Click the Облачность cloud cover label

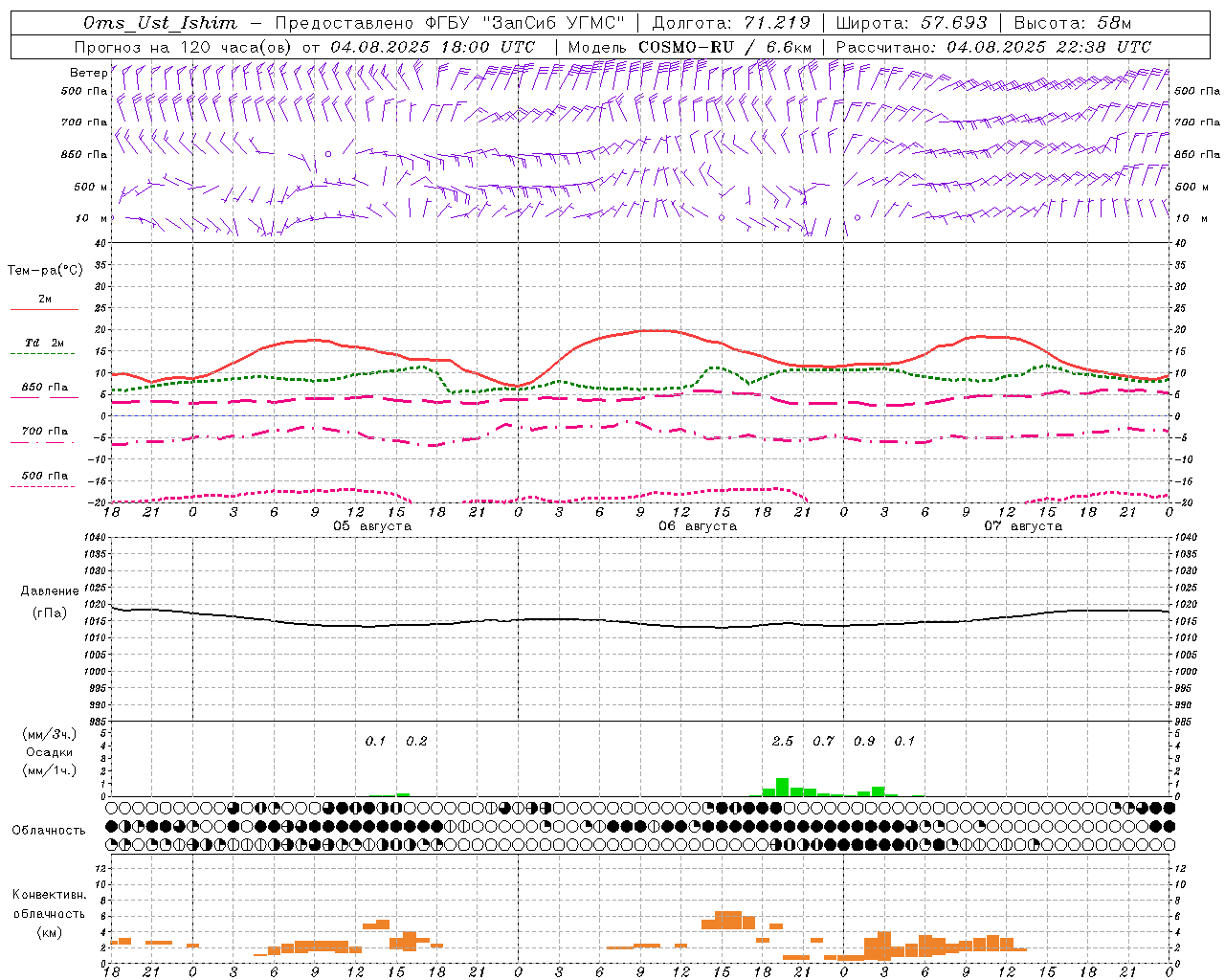point(49,830)
